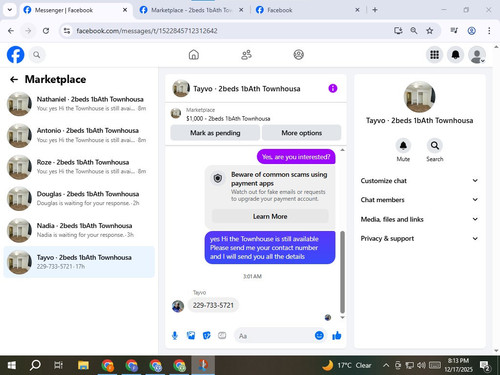
Task: Expand the Chat members section
Action: coord(419,200)
